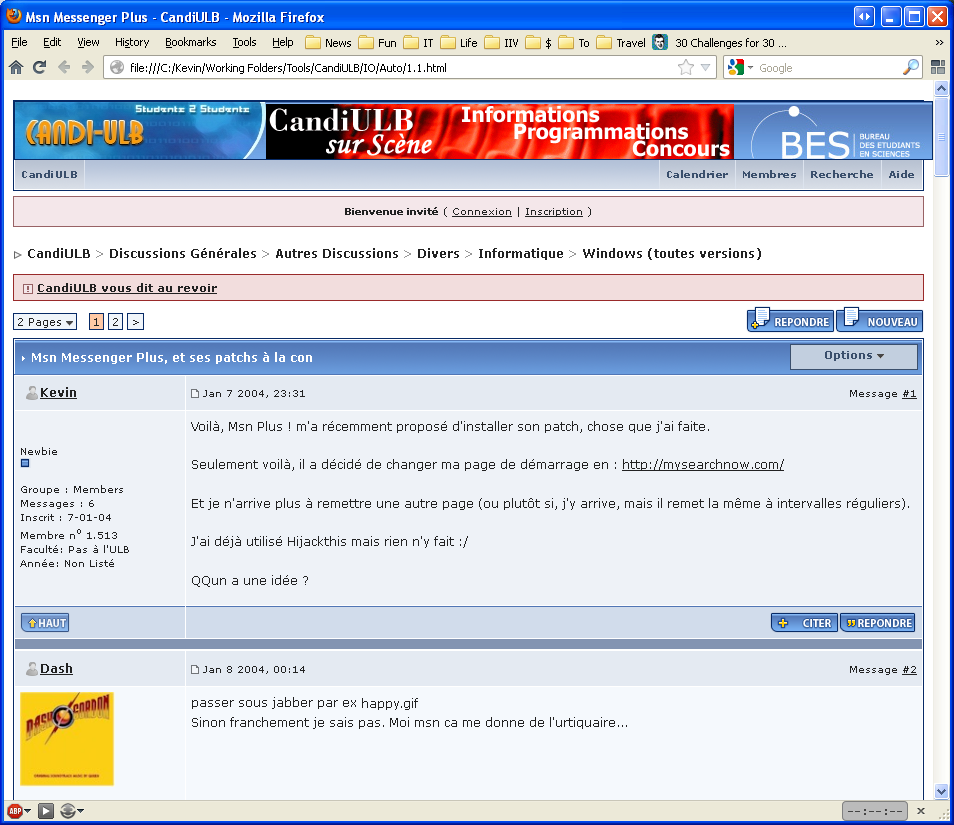Click the vertical scrollbar down arrow
Viewport: 954px width, 825px height.
(941, 792)
